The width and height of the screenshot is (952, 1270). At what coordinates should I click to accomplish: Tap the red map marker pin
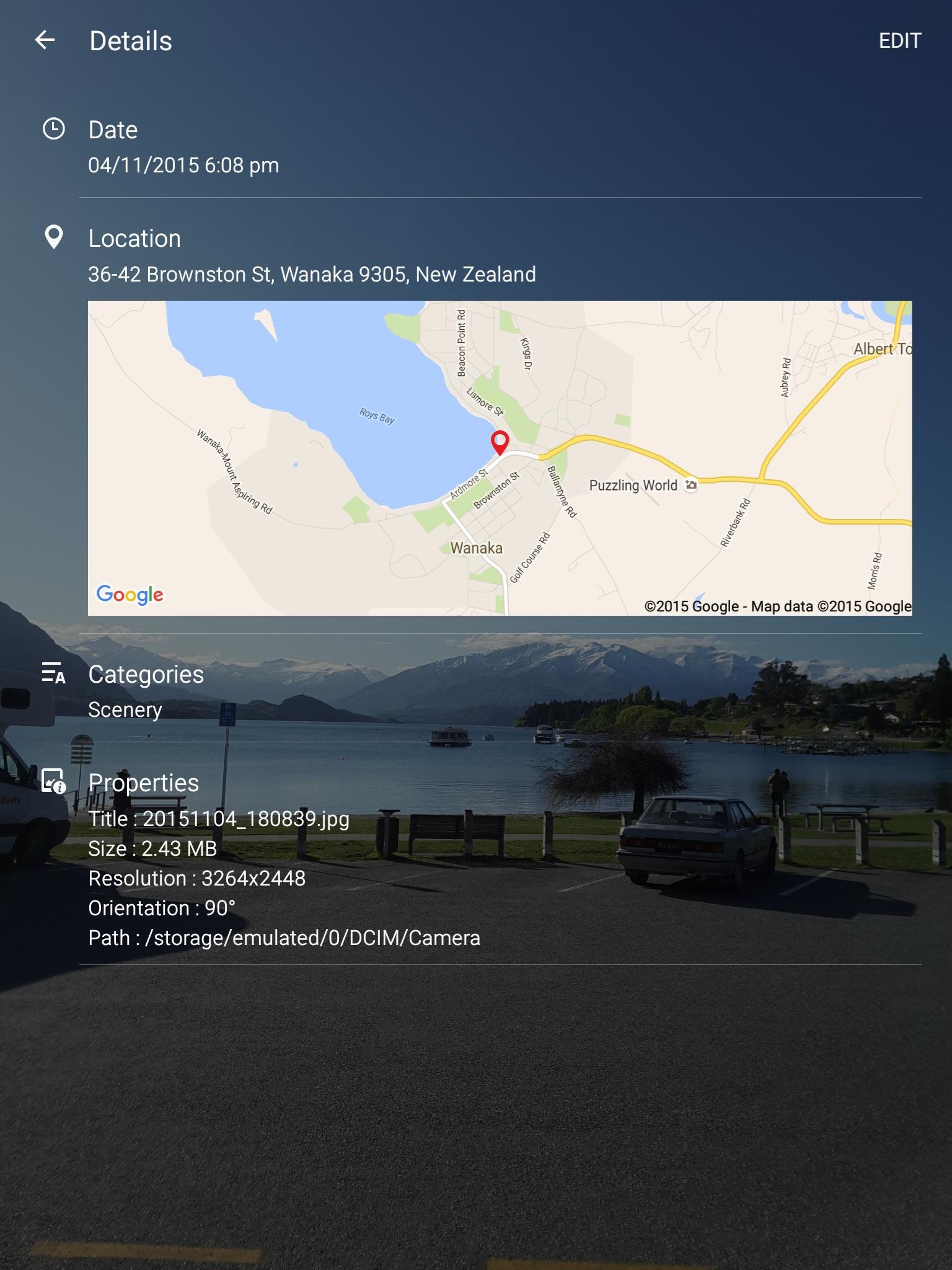[x=500, y=443]
